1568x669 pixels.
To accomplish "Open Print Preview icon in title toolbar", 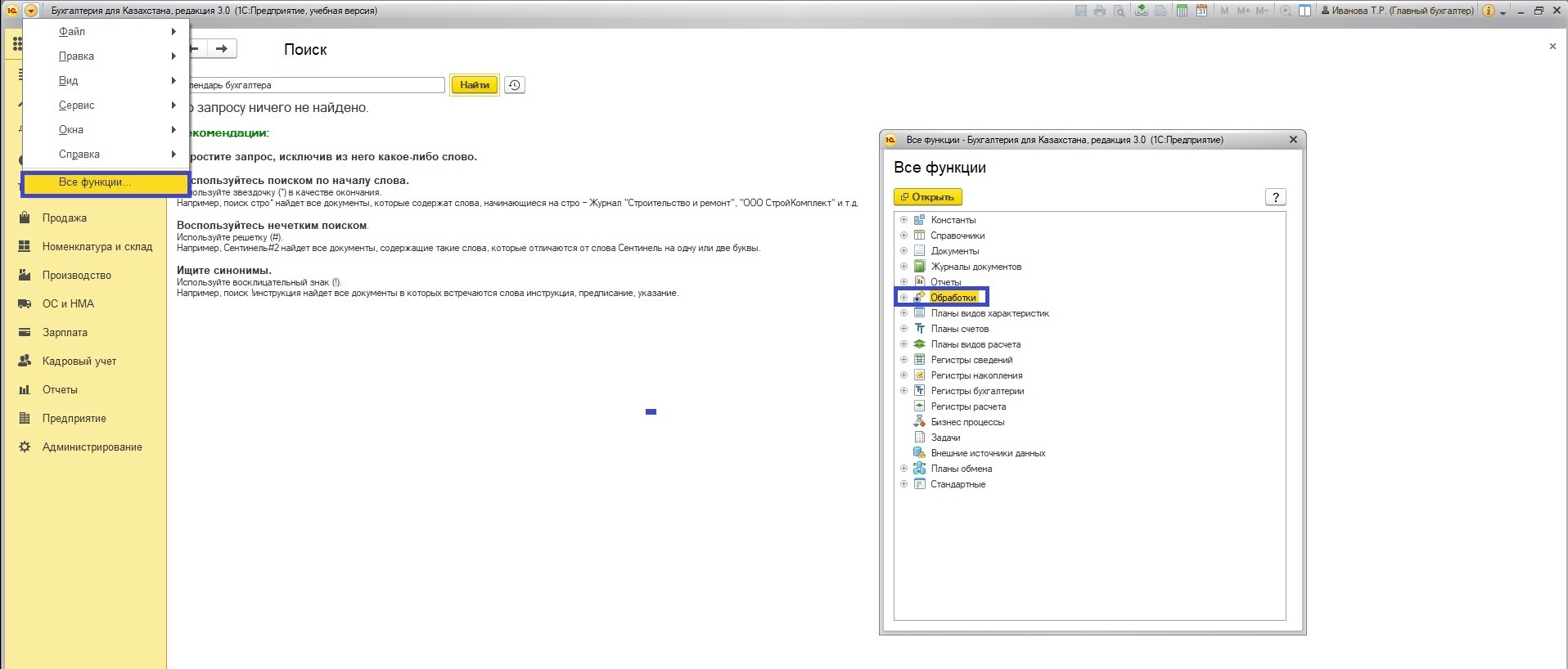I will (x=1119, y=11).
